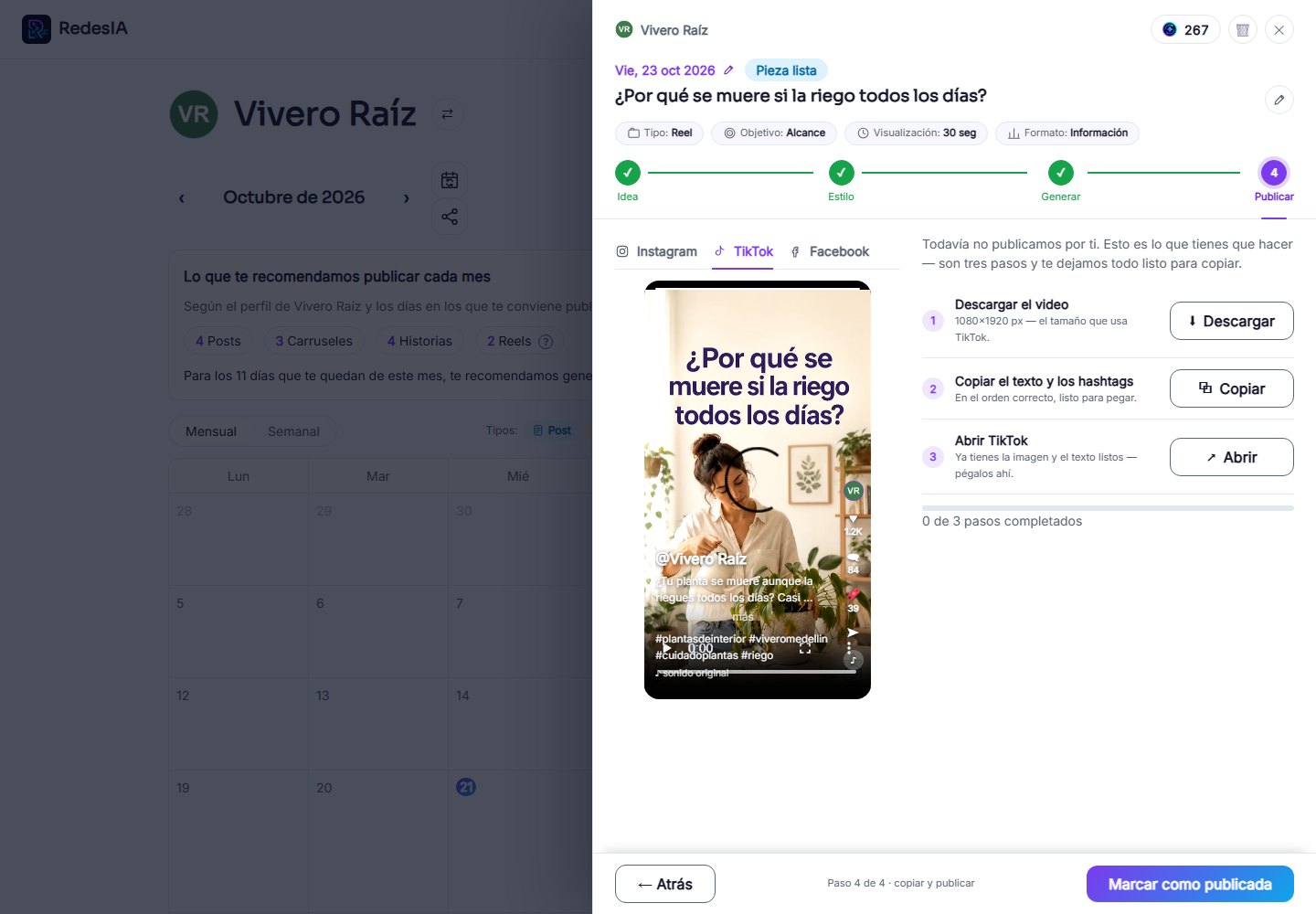Play the video in the TikTok preview

(x=666, y=648)
